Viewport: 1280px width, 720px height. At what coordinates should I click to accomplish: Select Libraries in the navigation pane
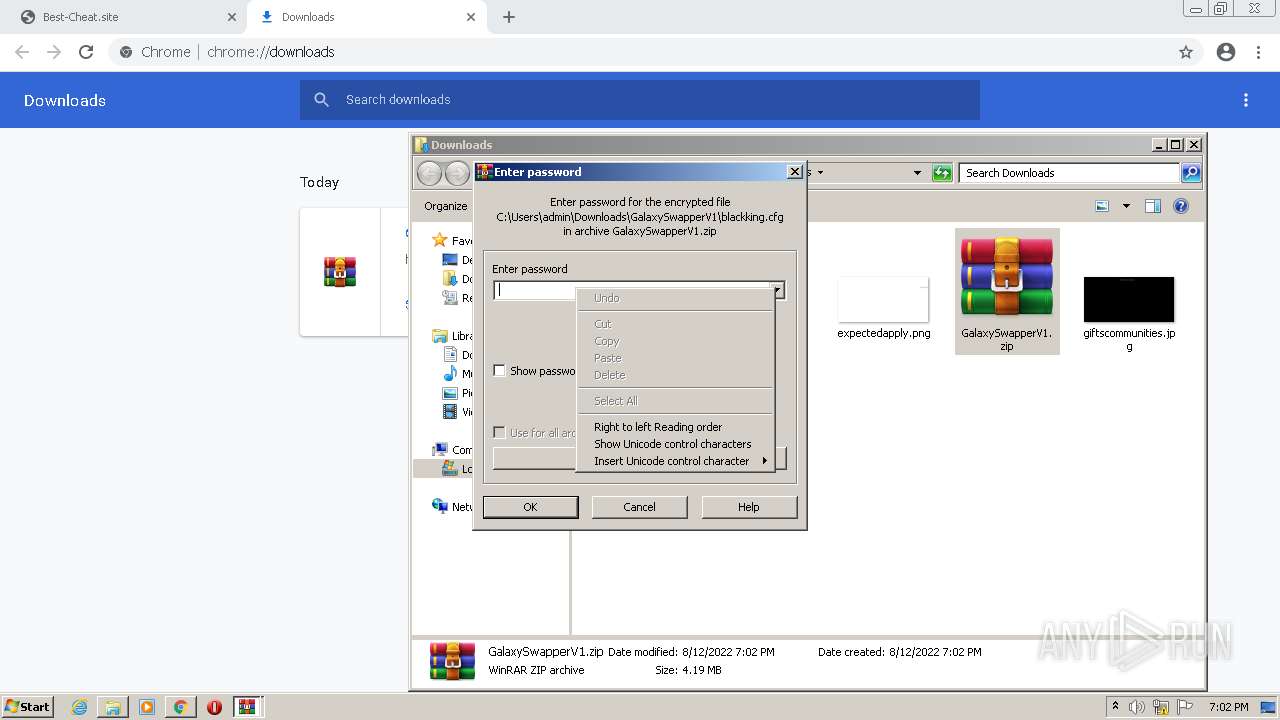click(x=453, y=336)
